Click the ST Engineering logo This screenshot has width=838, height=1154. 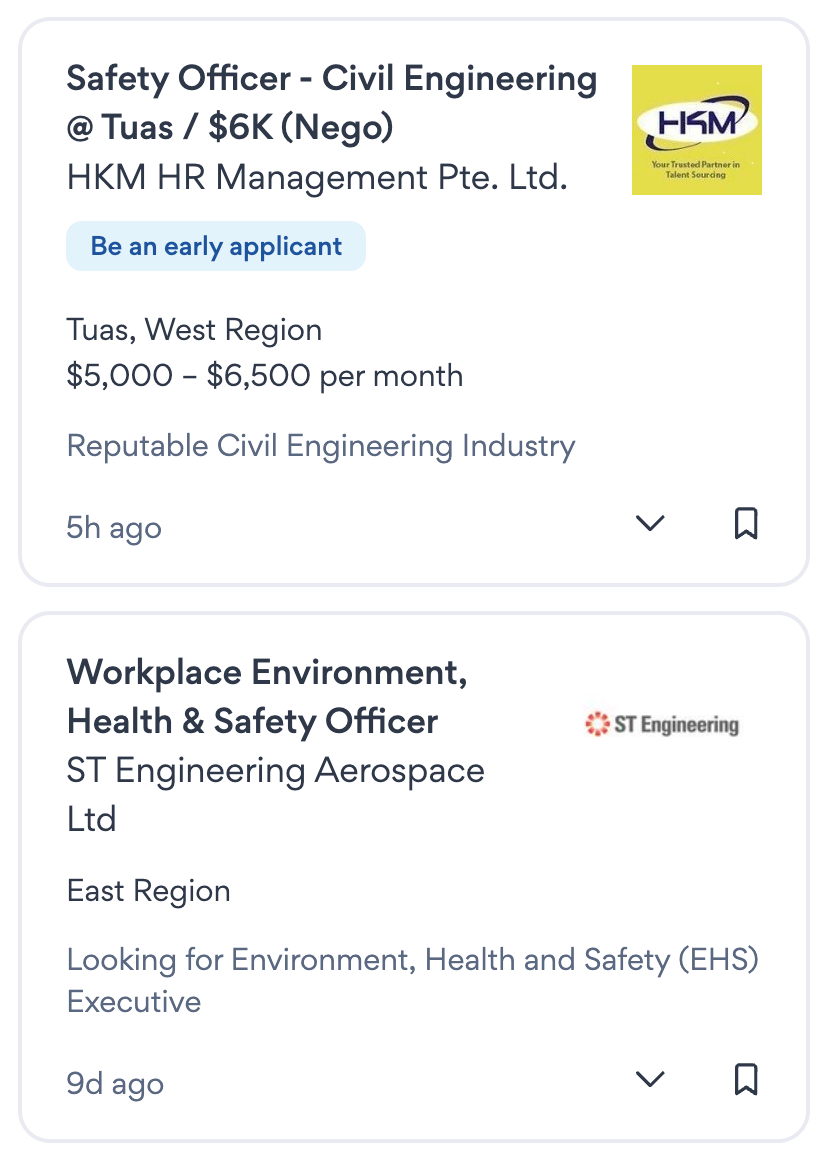(x=662, y=724)
